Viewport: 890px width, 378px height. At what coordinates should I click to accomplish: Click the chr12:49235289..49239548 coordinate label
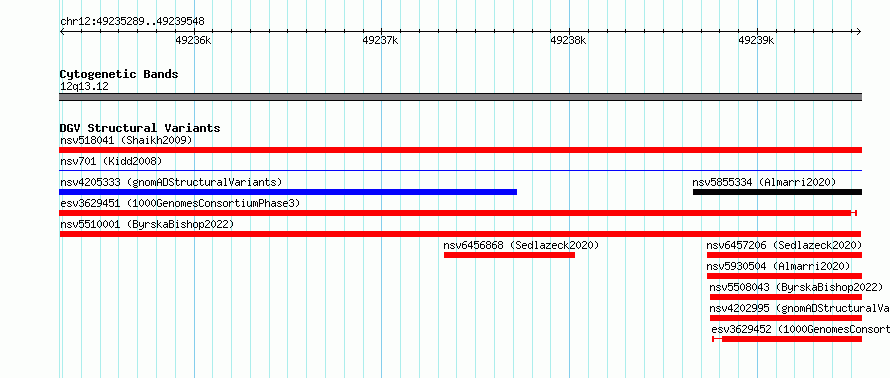[x=132, y=22]
